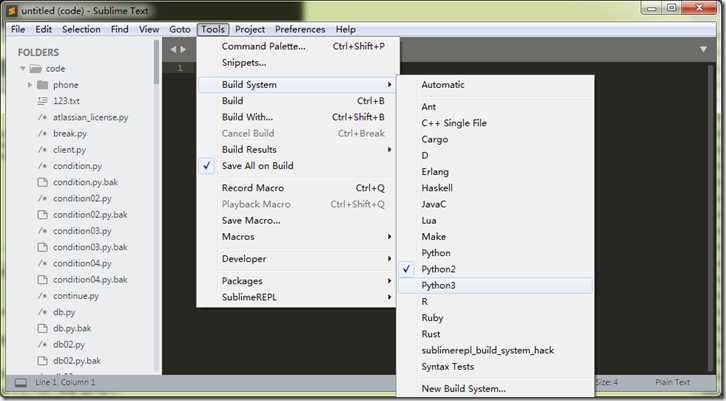Click the back tab navigation arrow

click(x=173, y=50)
